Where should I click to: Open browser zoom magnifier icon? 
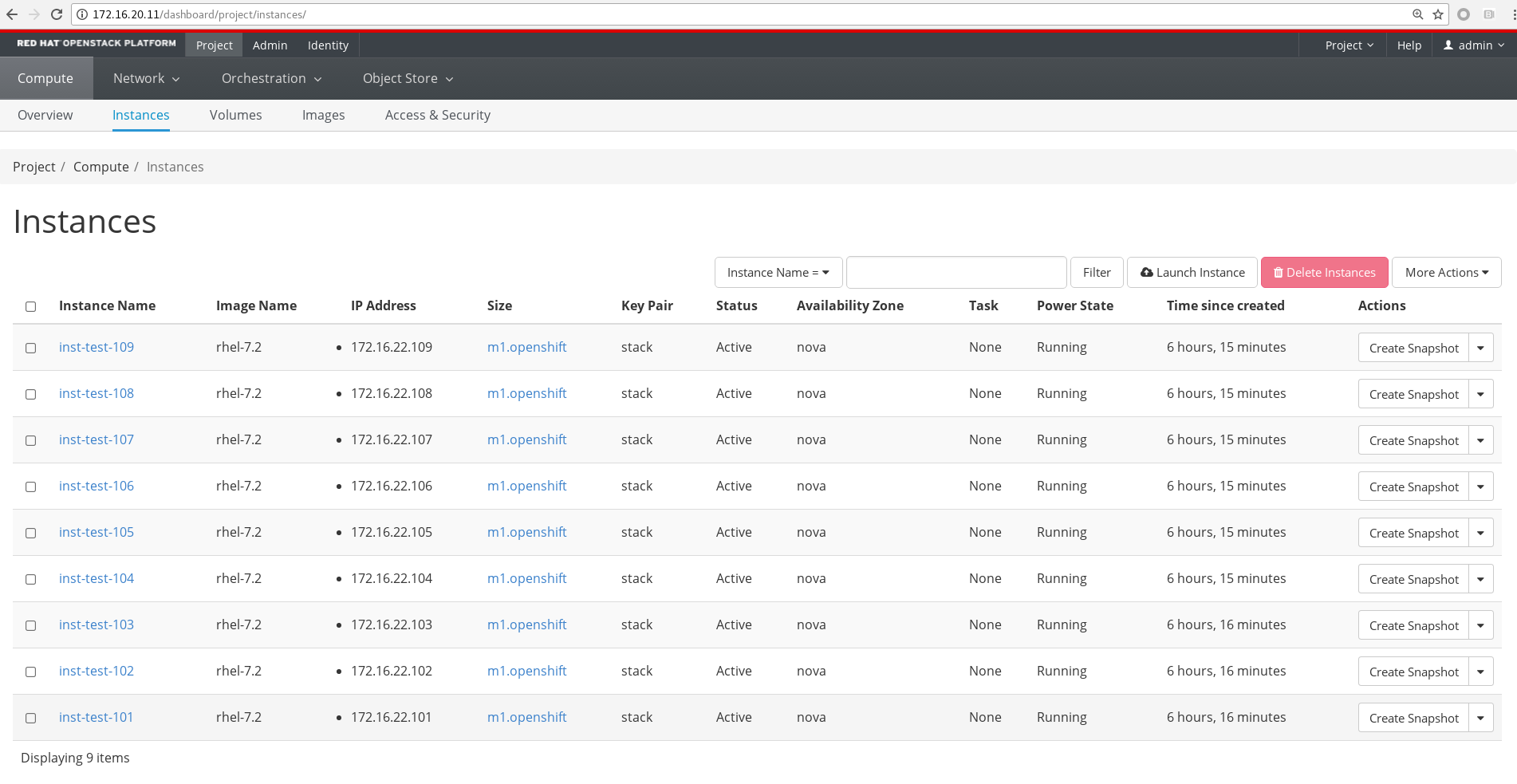point(1417,14)
